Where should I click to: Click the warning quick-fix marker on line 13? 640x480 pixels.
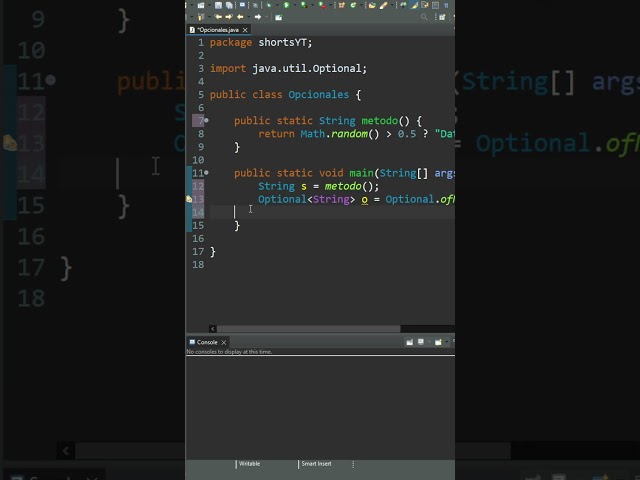[189, 199]
